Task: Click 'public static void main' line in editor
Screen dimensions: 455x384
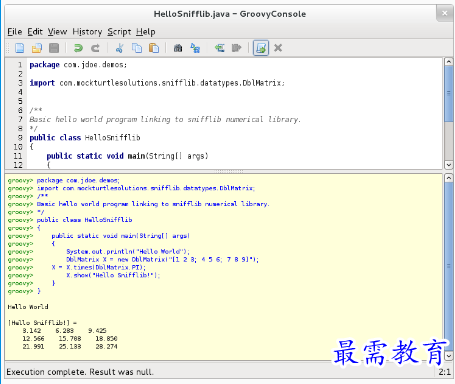Action: point(127,156)
